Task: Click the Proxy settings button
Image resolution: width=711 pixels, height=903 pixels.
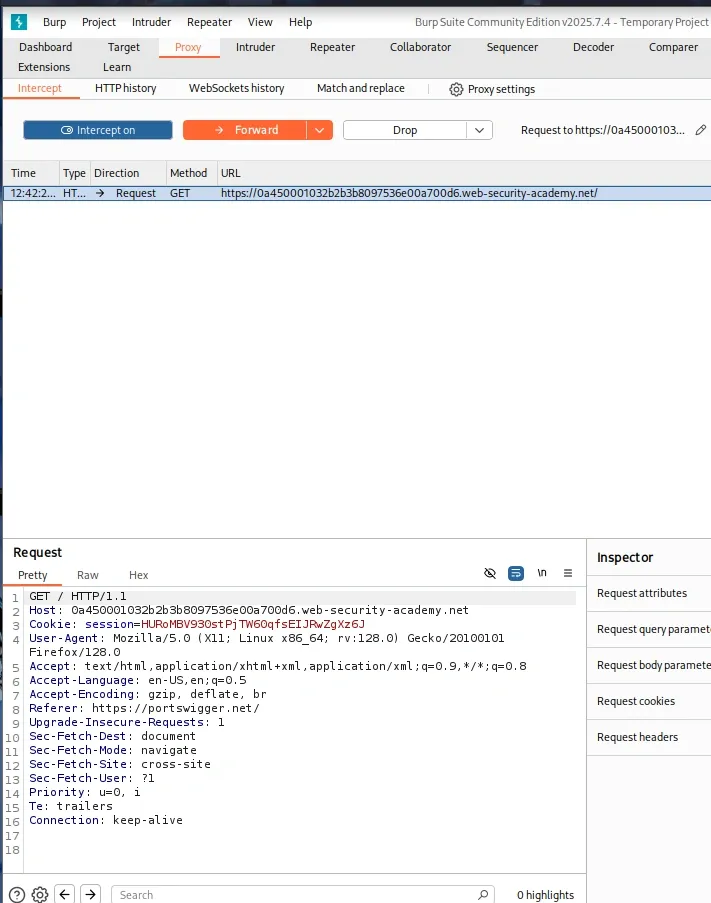Action: pos(492,89)
